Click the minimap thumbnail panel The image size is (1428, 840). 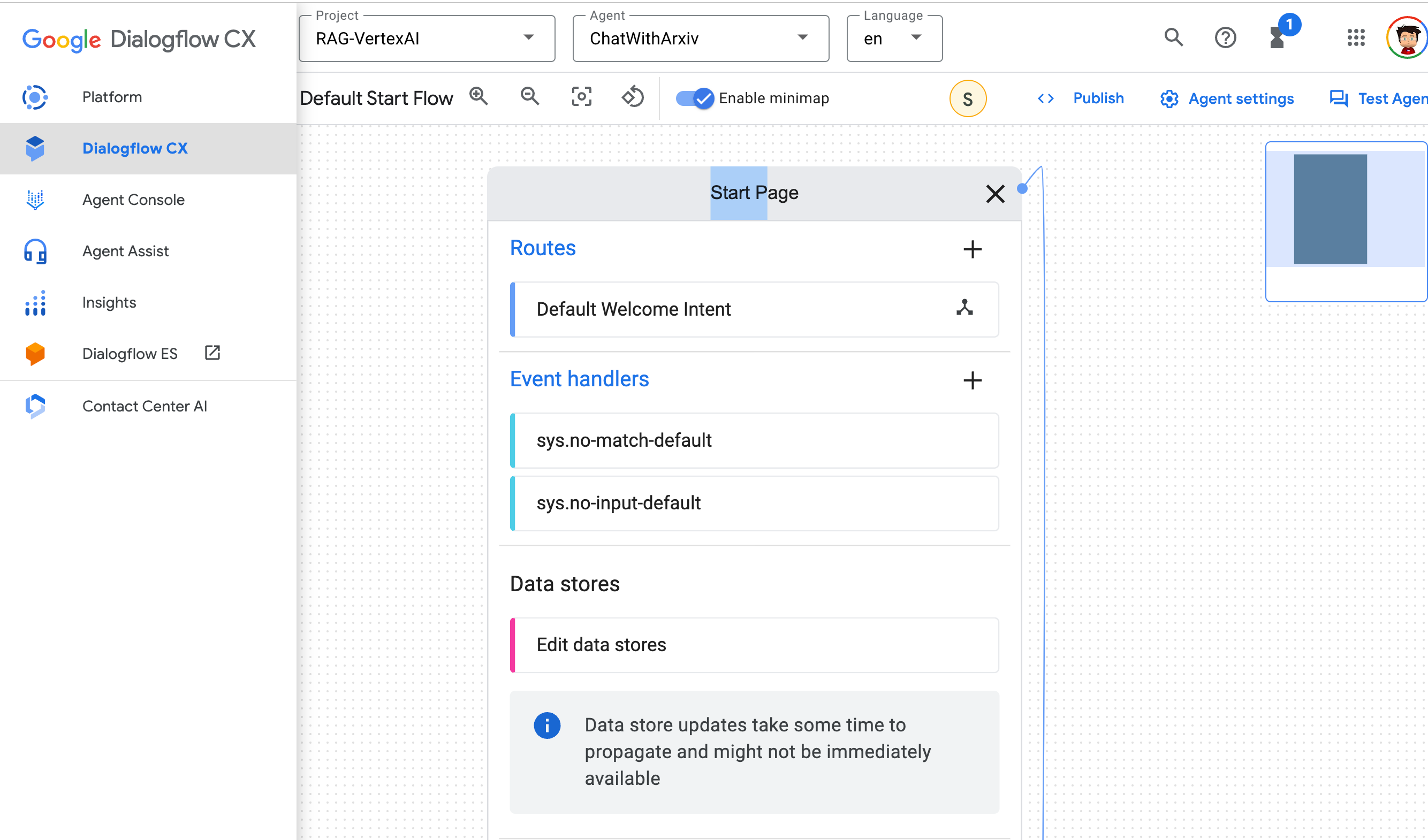pos(1345,222)
